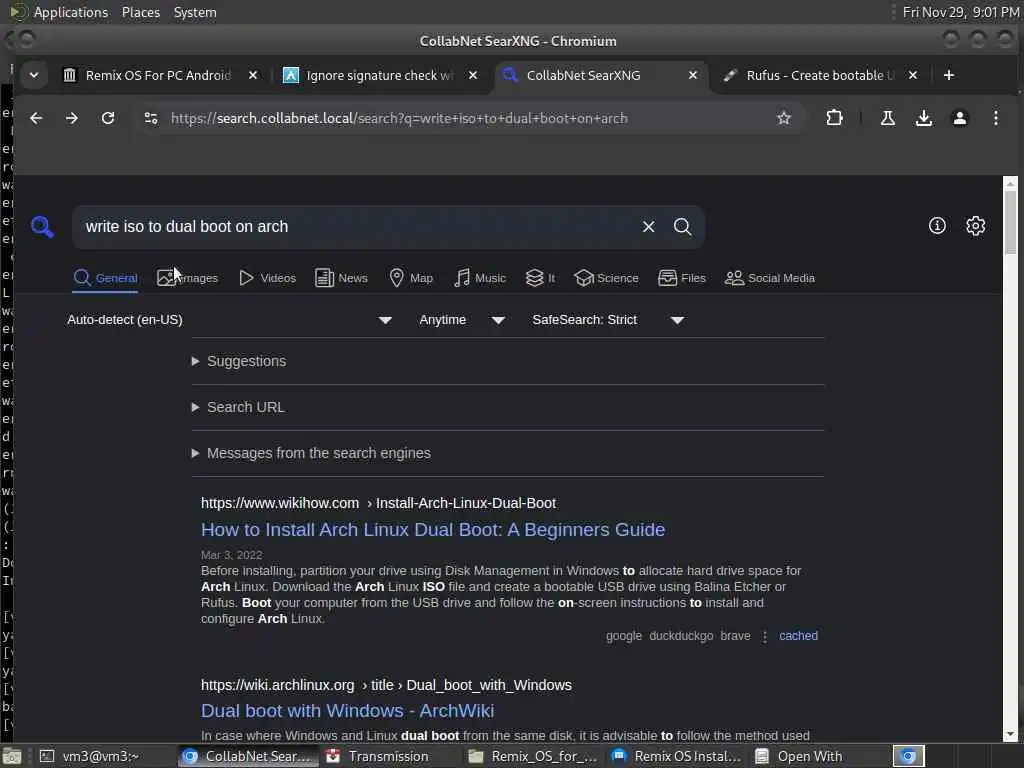The height and width of the screenshot is (768, 1024).
Task: Open the SafeSearch: Strict dropdown
Action: click(608, 320)
